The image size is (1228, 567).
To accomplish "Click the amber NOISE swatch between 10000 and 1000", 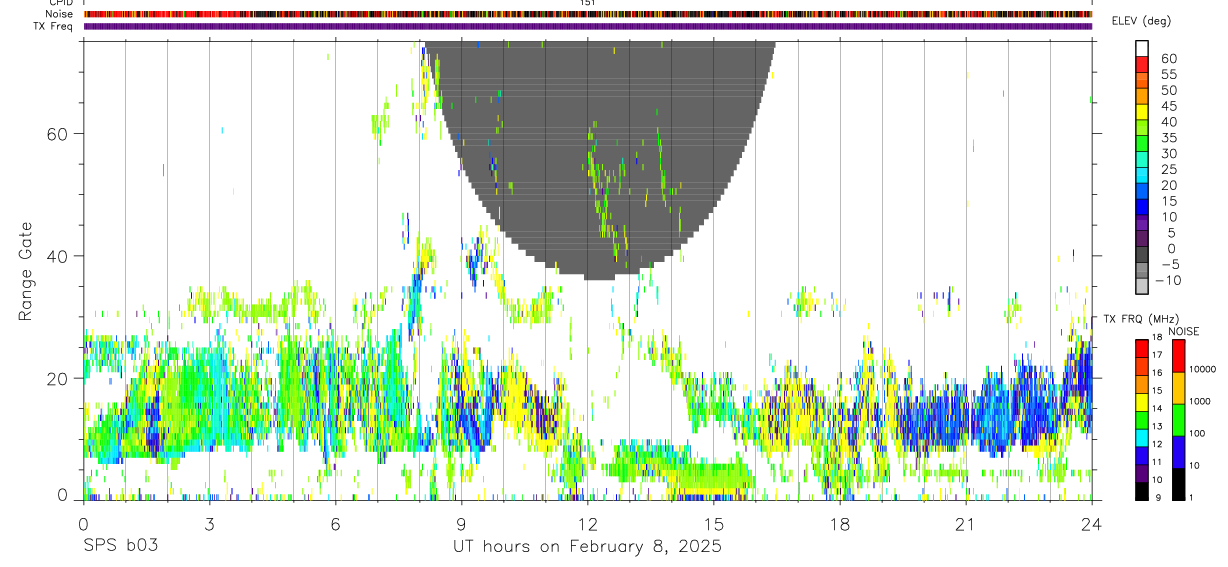I will 1178,388.
